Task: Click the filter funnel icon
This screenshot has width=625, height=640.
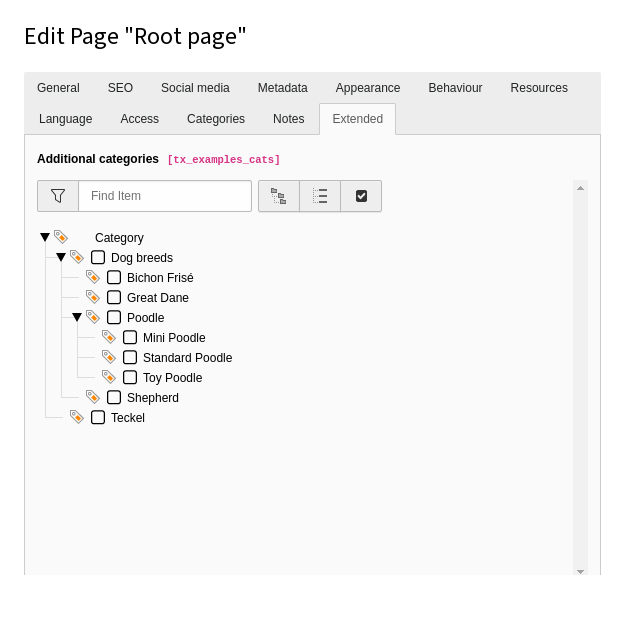Action: coord(58,196)
